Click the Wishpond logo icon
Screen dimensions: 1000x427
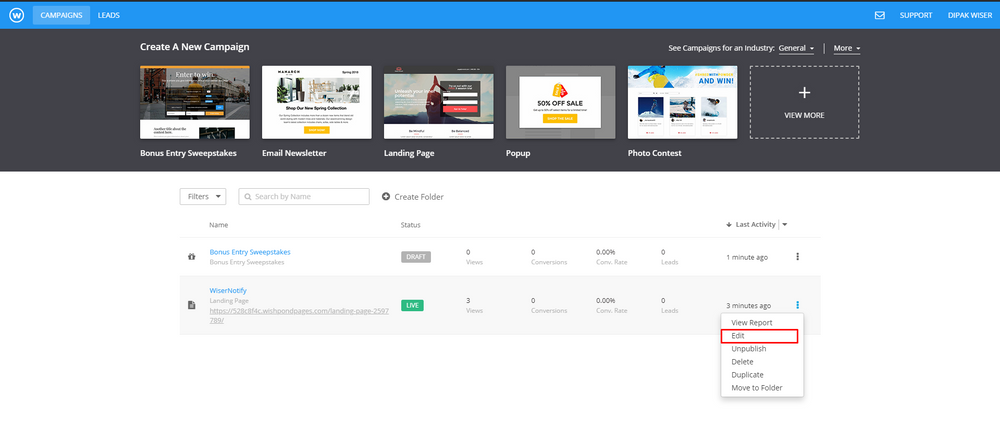15,15
